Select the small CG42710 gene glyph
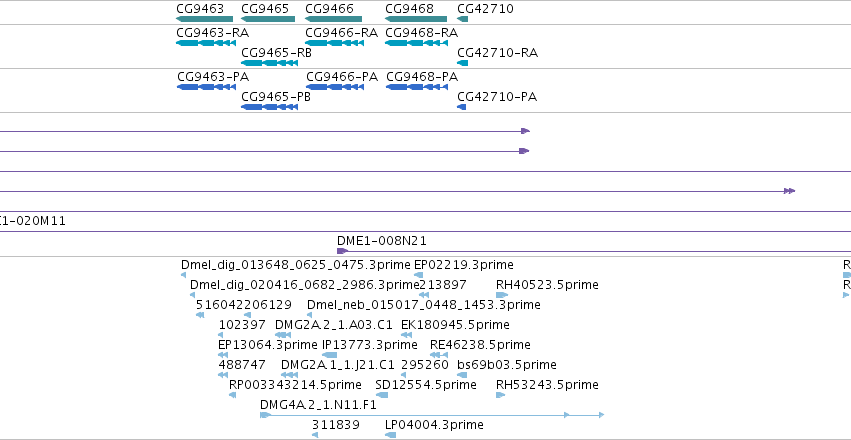 coord(462,19)
